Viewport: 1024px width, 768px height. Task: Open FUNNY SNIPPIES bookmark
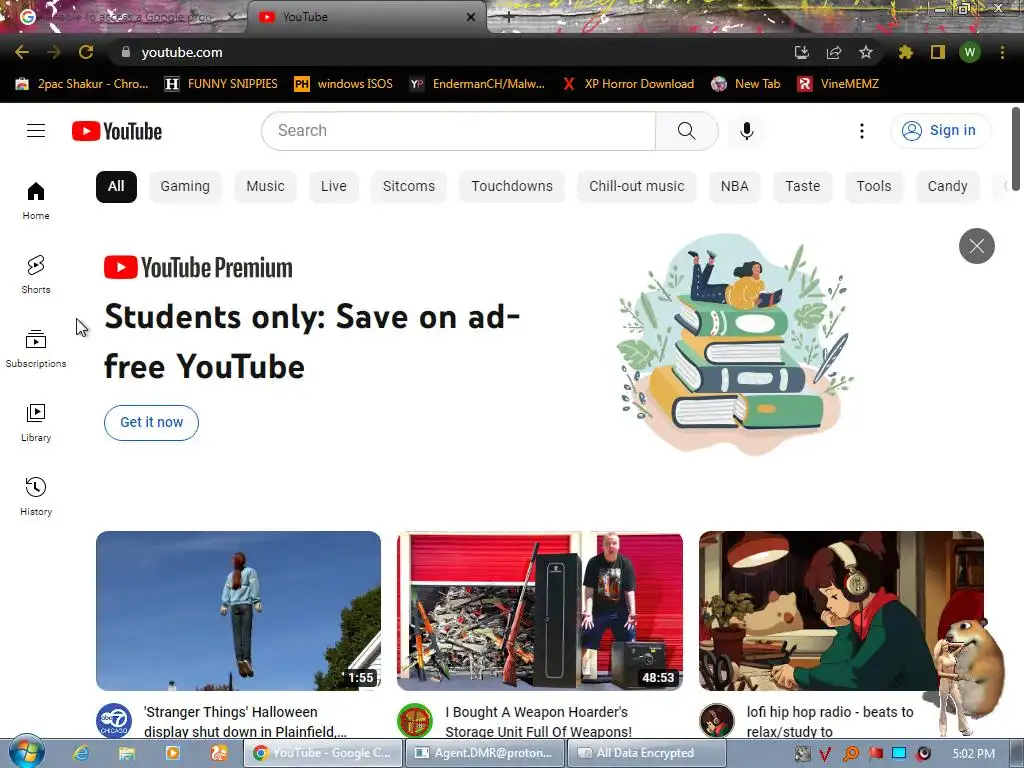(221, 84)
